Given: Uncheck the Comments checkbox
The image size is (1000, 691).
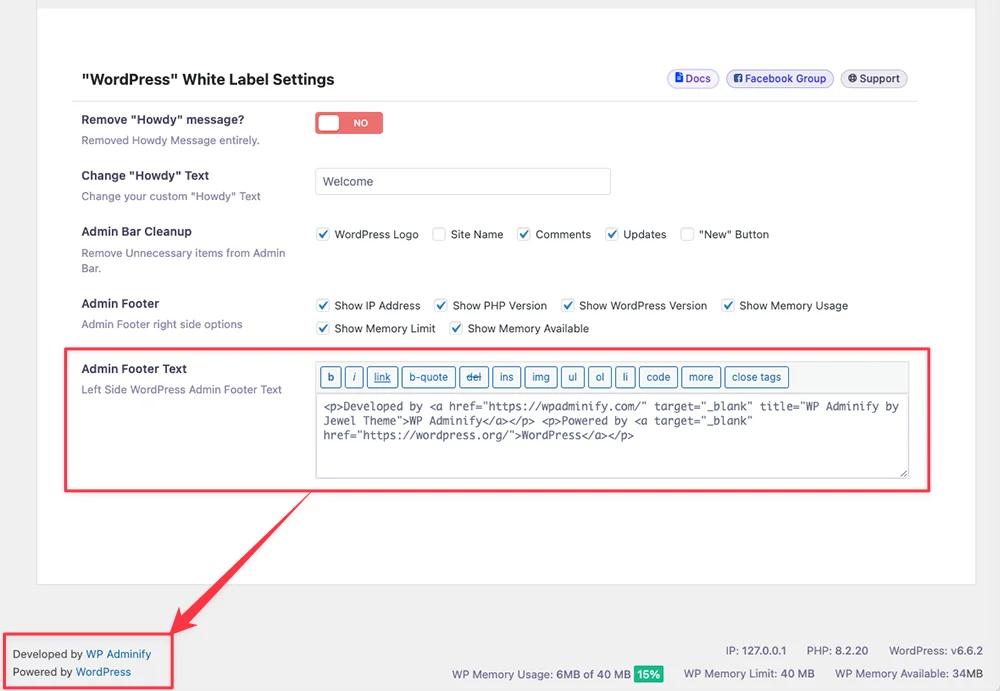Looking at the screenshot, I should click(524, 234).
